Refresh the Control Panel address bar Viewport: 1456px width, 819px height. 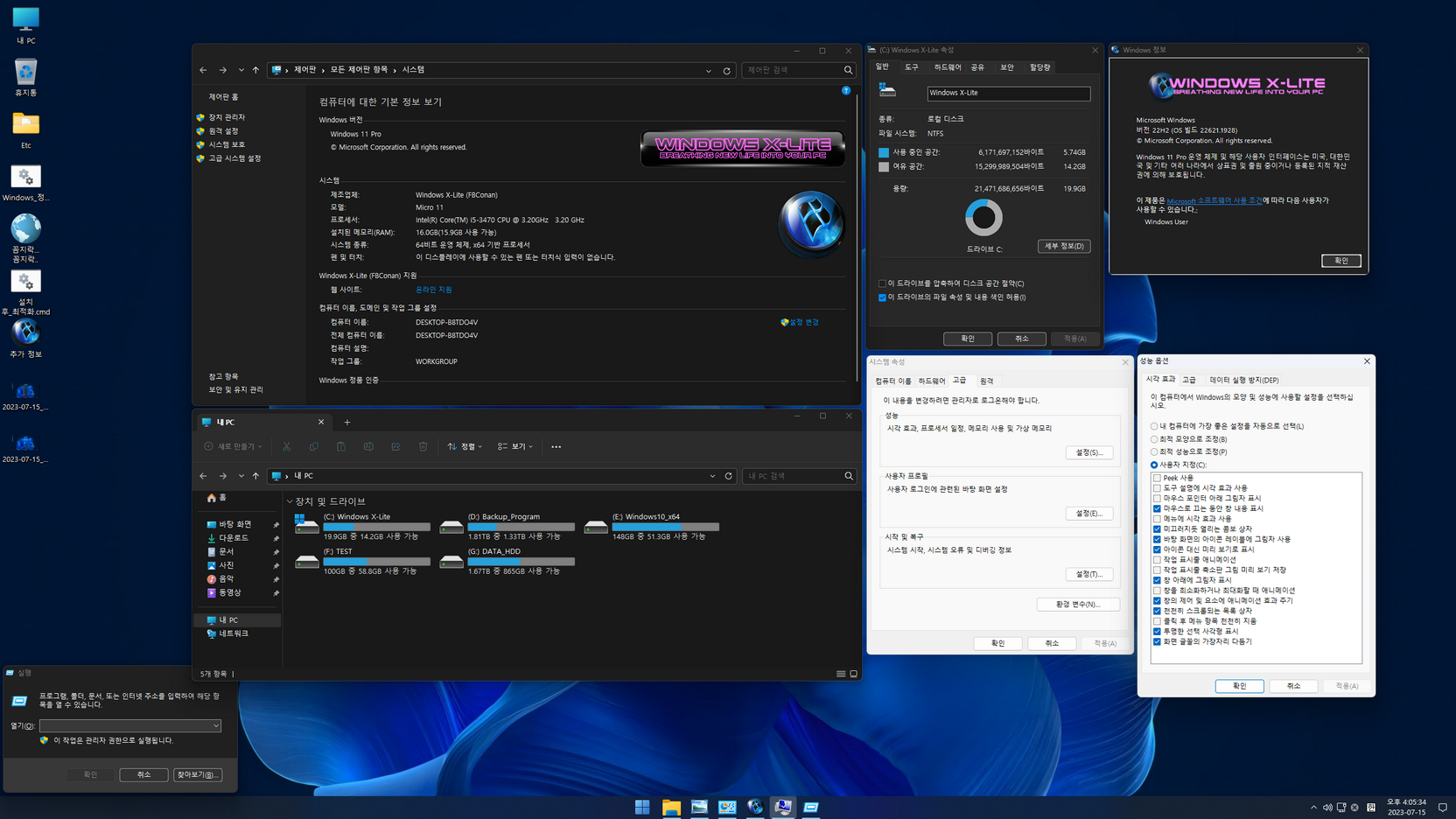click(x=726, y=70)
